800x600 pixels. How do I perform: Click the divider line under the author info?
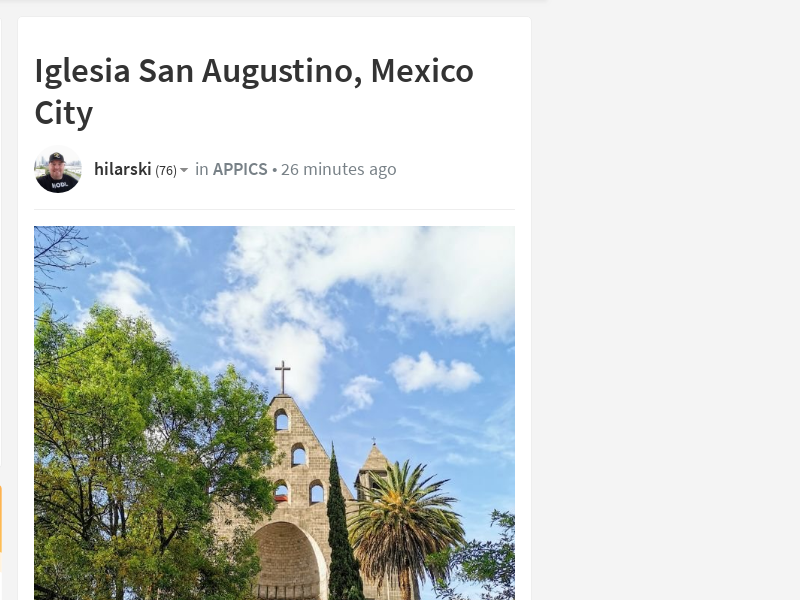[x=274, y=209]
